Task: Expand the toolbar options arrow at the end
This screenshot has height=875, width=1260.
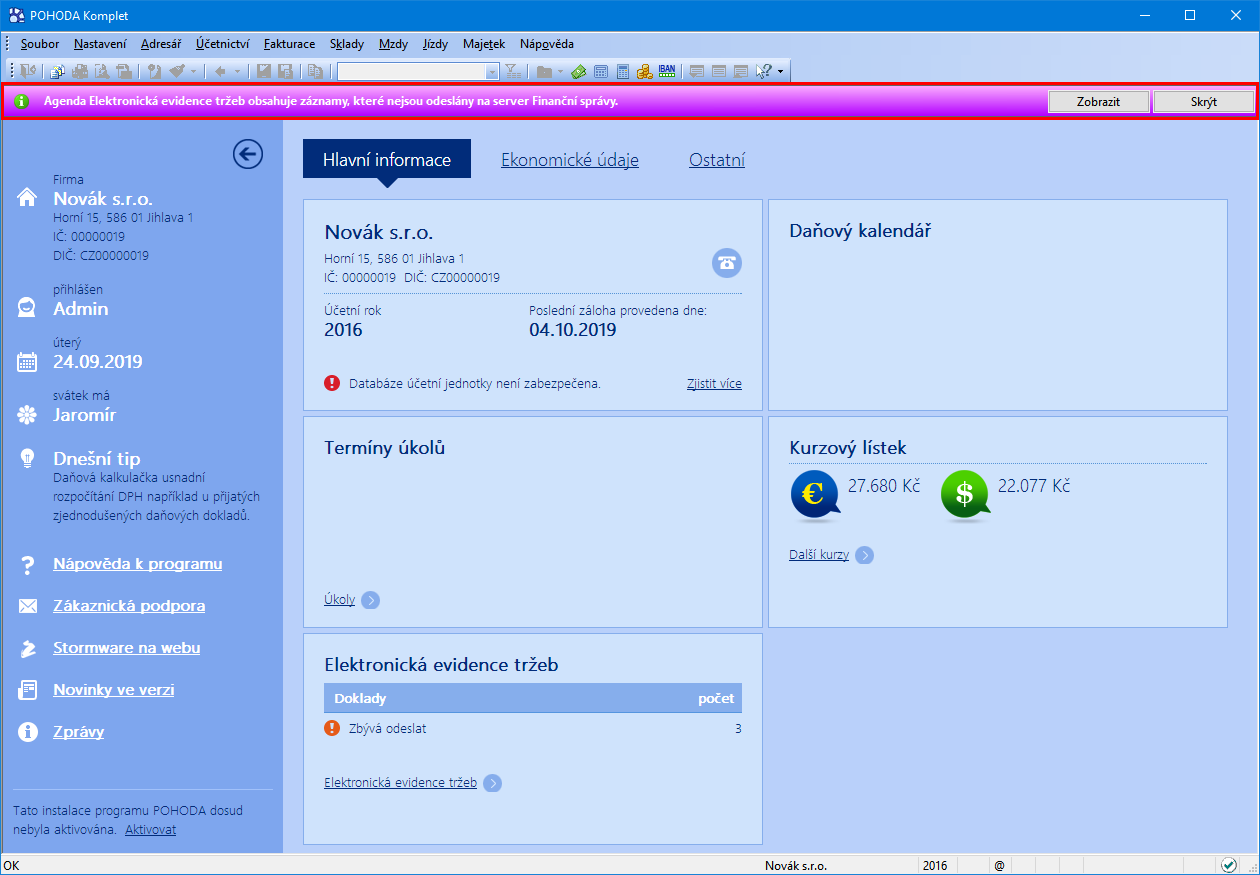Action: [x=780, y=72]
